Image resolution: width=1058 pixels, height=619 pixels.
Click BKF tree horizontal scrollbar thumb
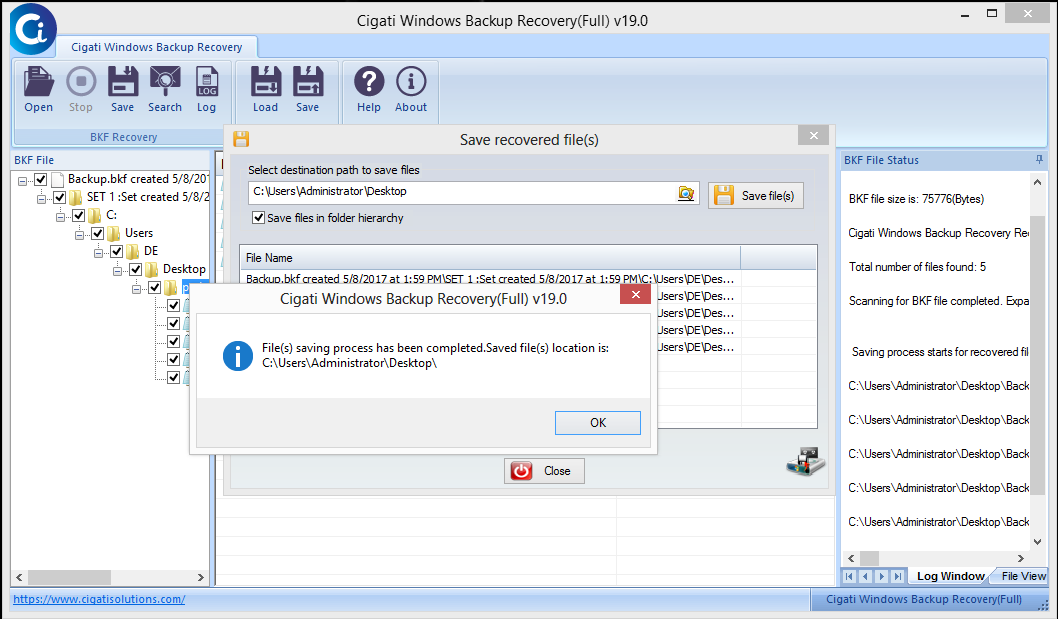pyautogui.click(x=69, y=577)
